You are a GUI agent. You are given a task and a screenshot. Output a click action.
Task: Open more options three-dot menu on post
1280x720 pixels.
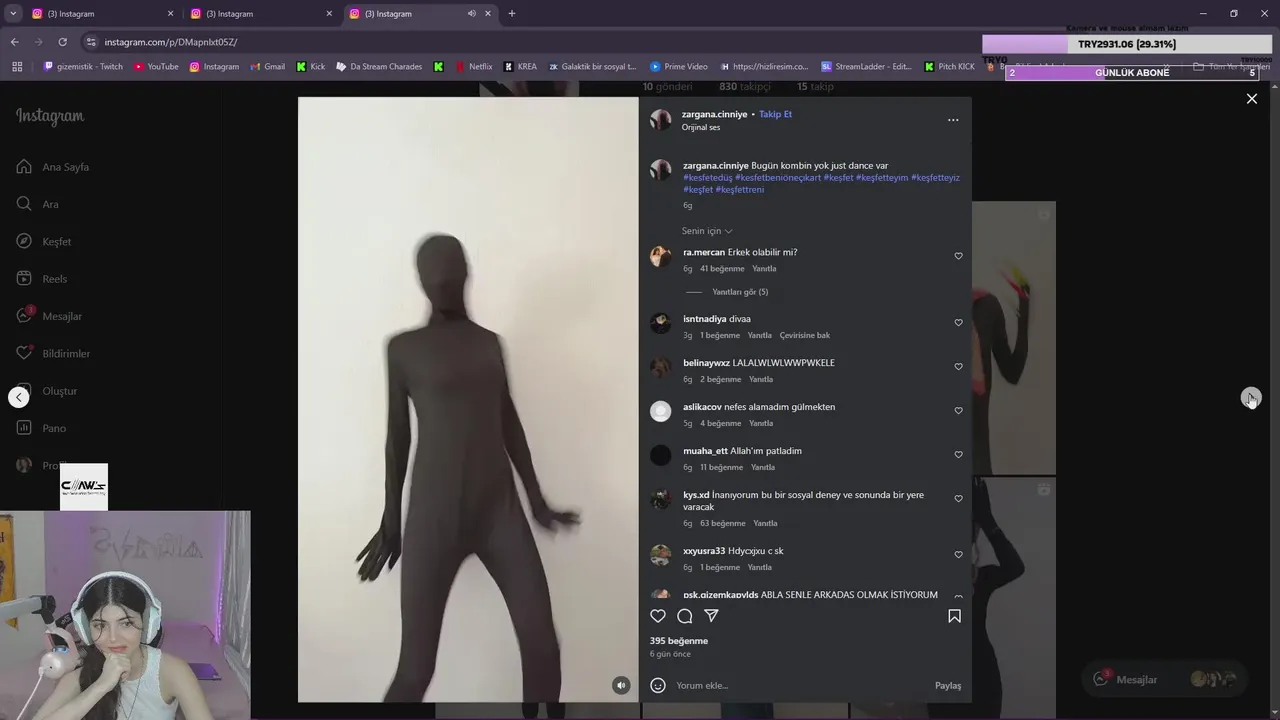coord(953,120)
